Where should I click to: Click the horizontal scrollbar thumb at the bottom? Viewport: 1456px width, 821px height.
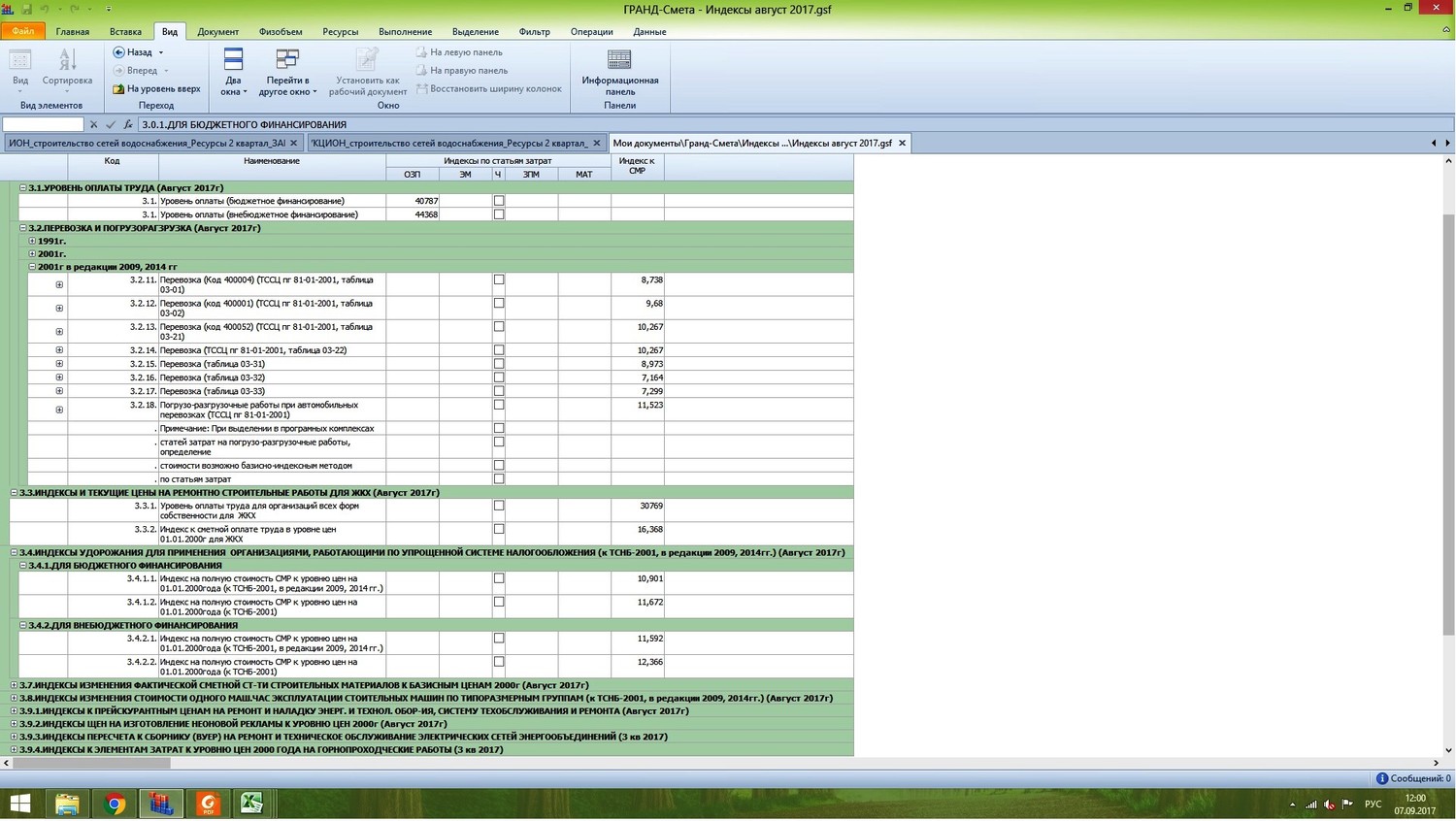coord(91,764)
